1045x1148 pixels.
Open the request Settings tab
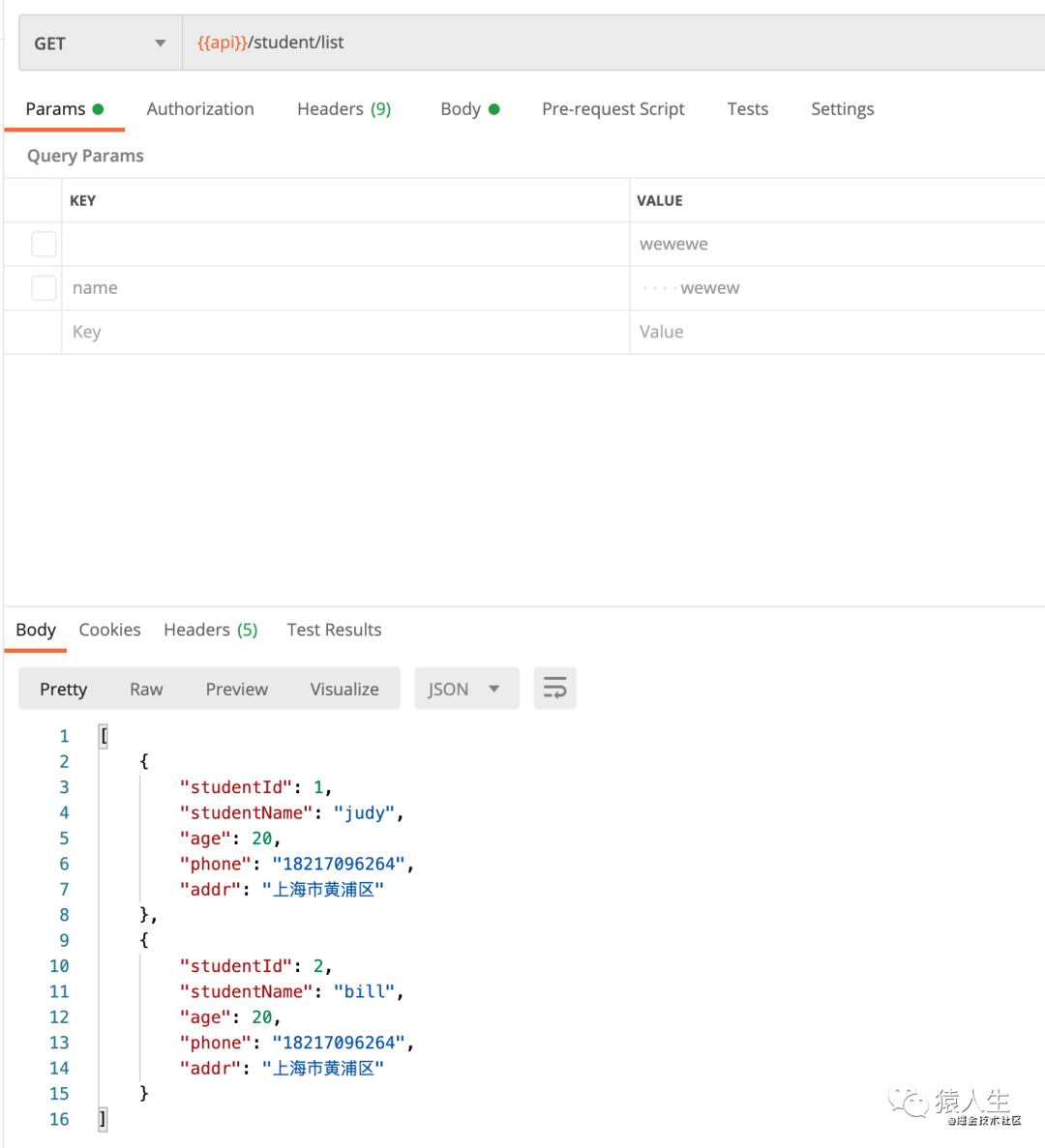(x=842, y=109)
